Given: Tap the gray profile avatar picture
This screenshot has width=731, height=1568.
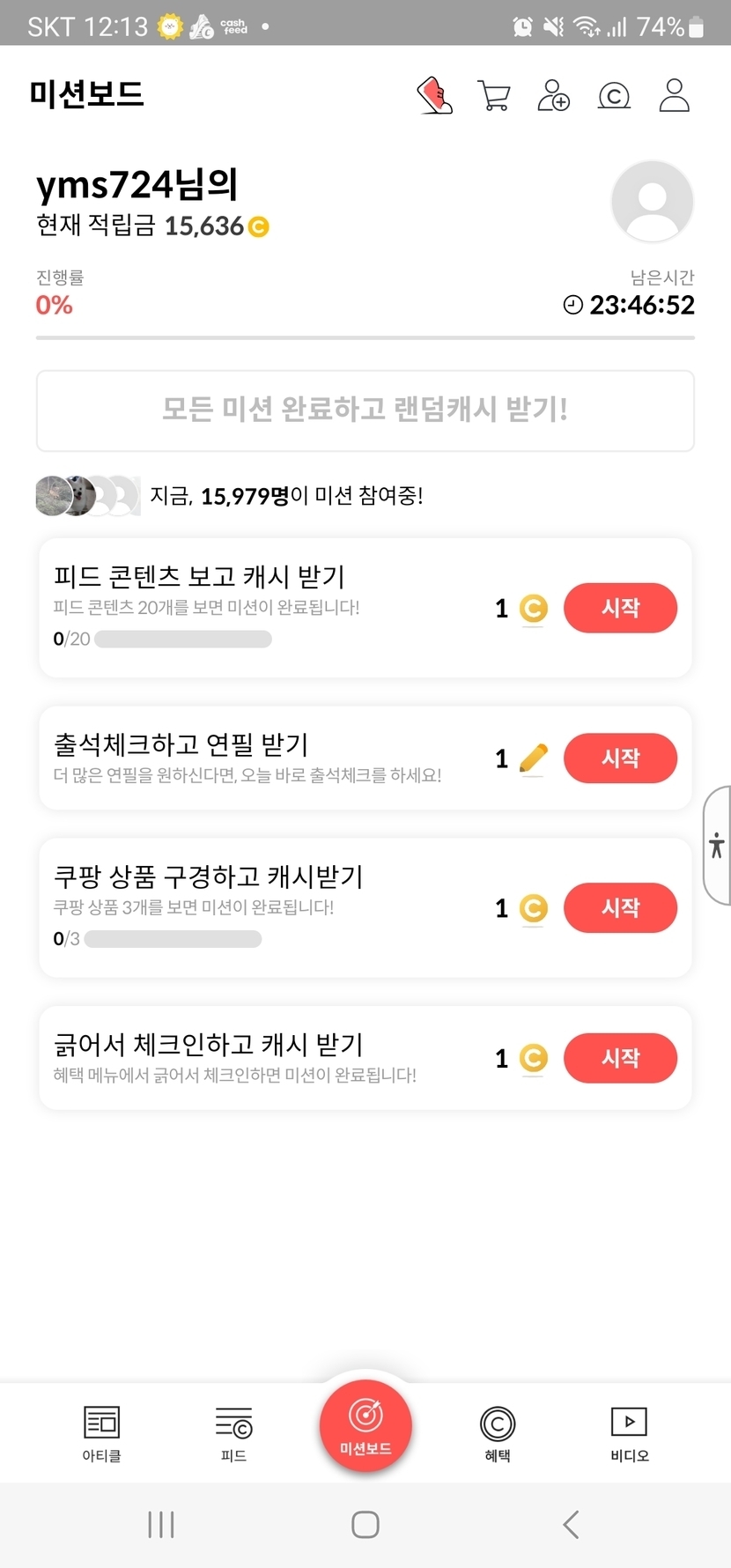Looking at the screenshot, I should tap(652, 201).
